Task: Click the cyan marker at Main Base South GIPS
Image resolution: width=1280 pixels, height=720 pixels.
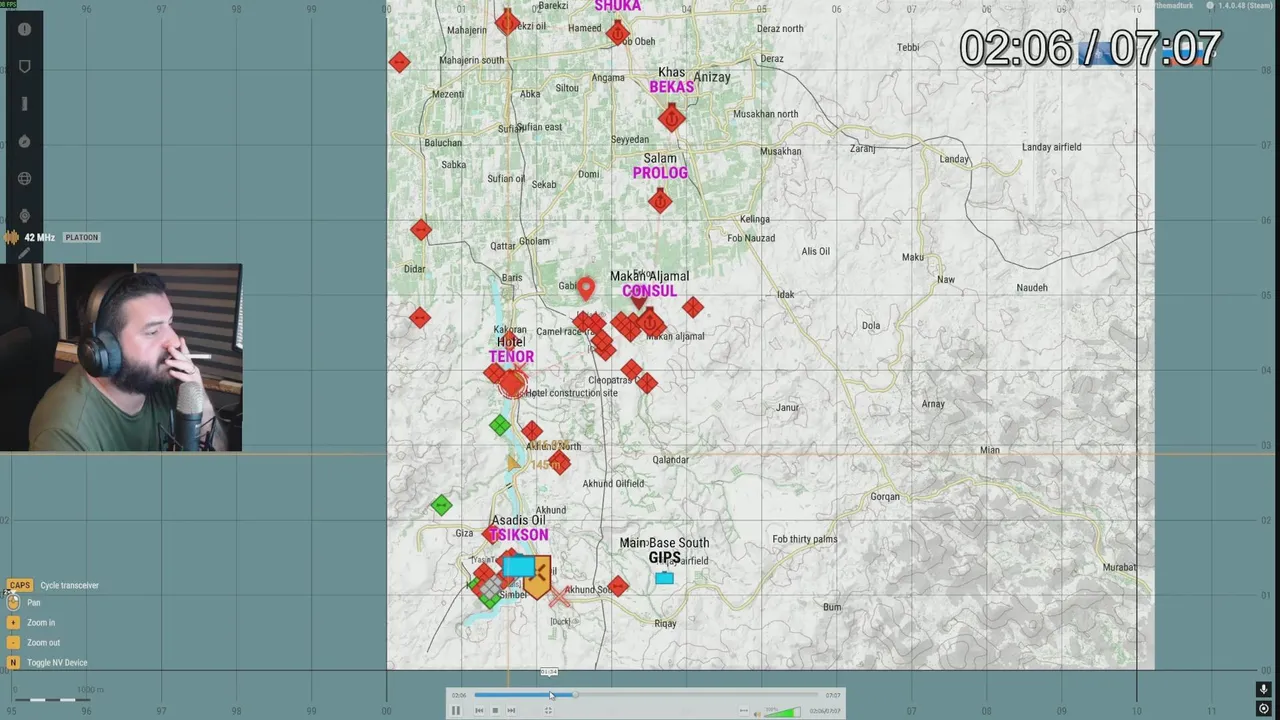Action: pos(664,578)
